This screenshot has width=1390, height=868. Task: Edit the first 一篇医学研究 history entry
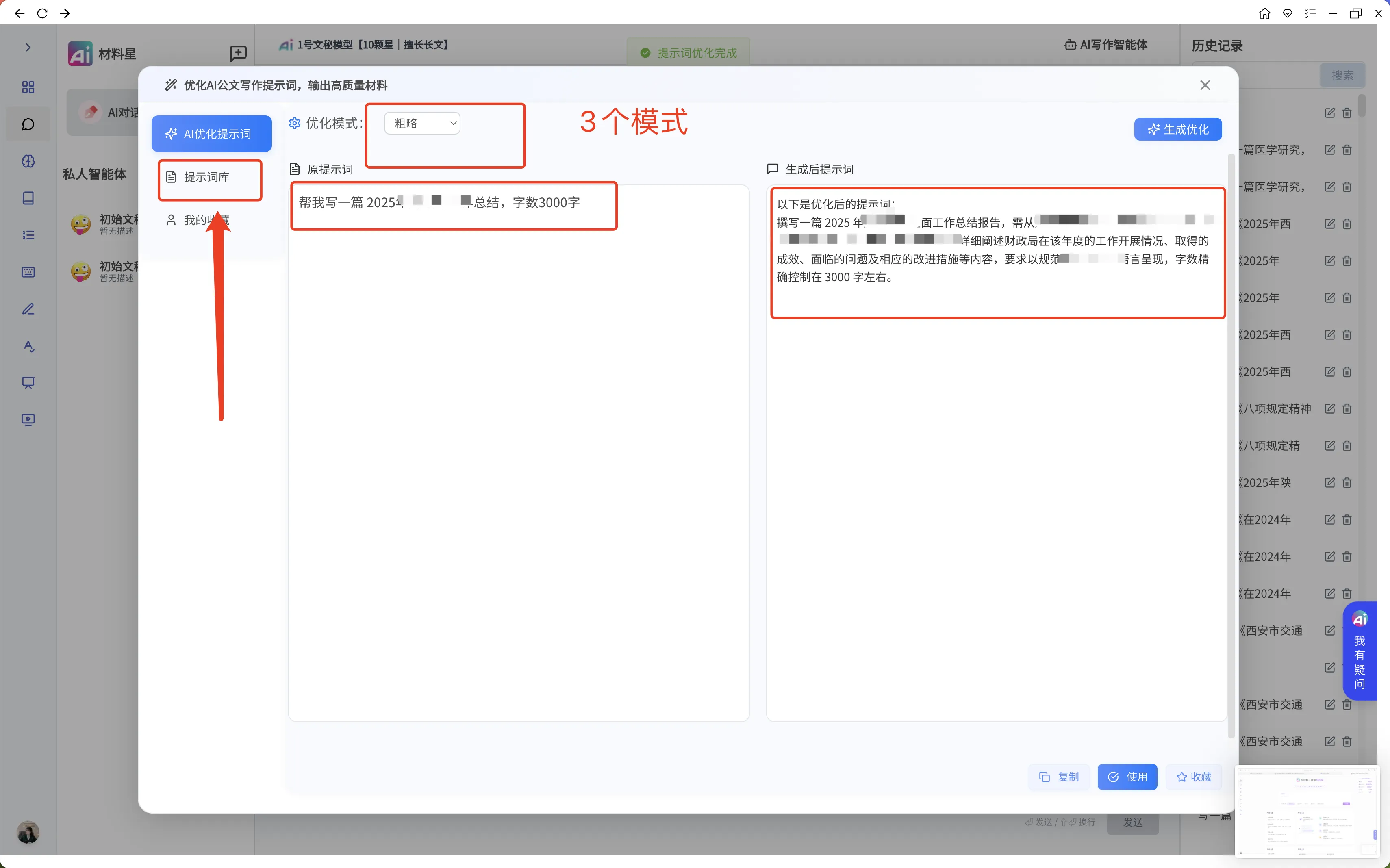1329,150
